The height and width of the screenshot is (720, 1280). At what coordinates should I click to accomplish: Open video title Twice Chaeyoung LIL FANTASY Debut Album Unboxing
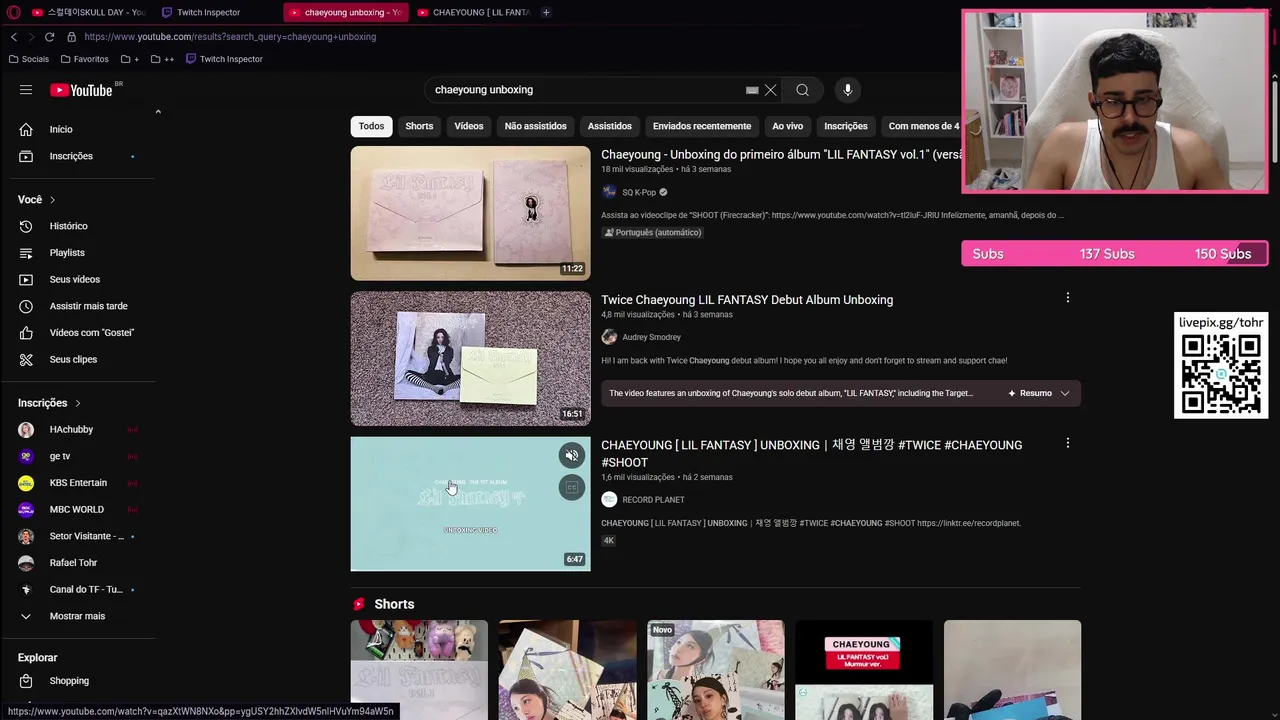pyautogui.click(x=747, y=300)
